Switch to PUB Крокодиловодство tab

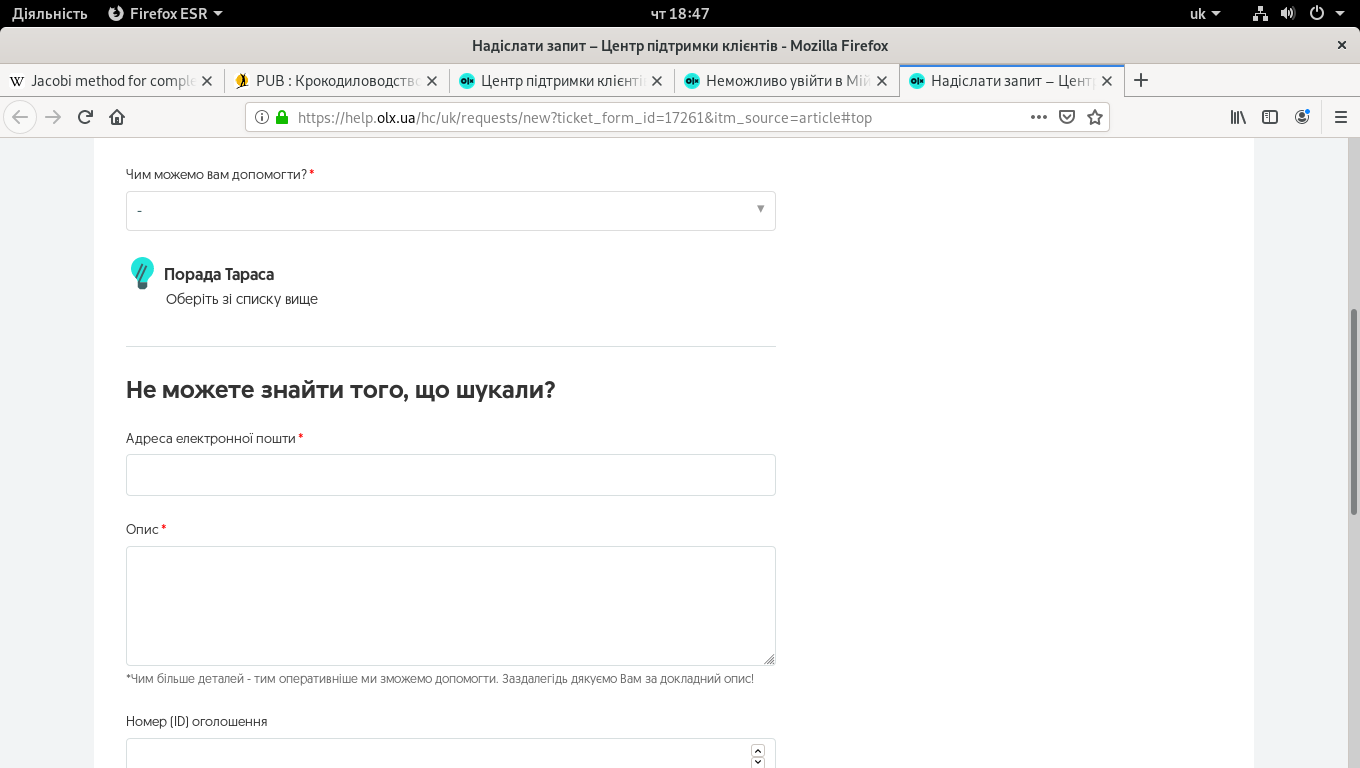(x=335, y=81)
